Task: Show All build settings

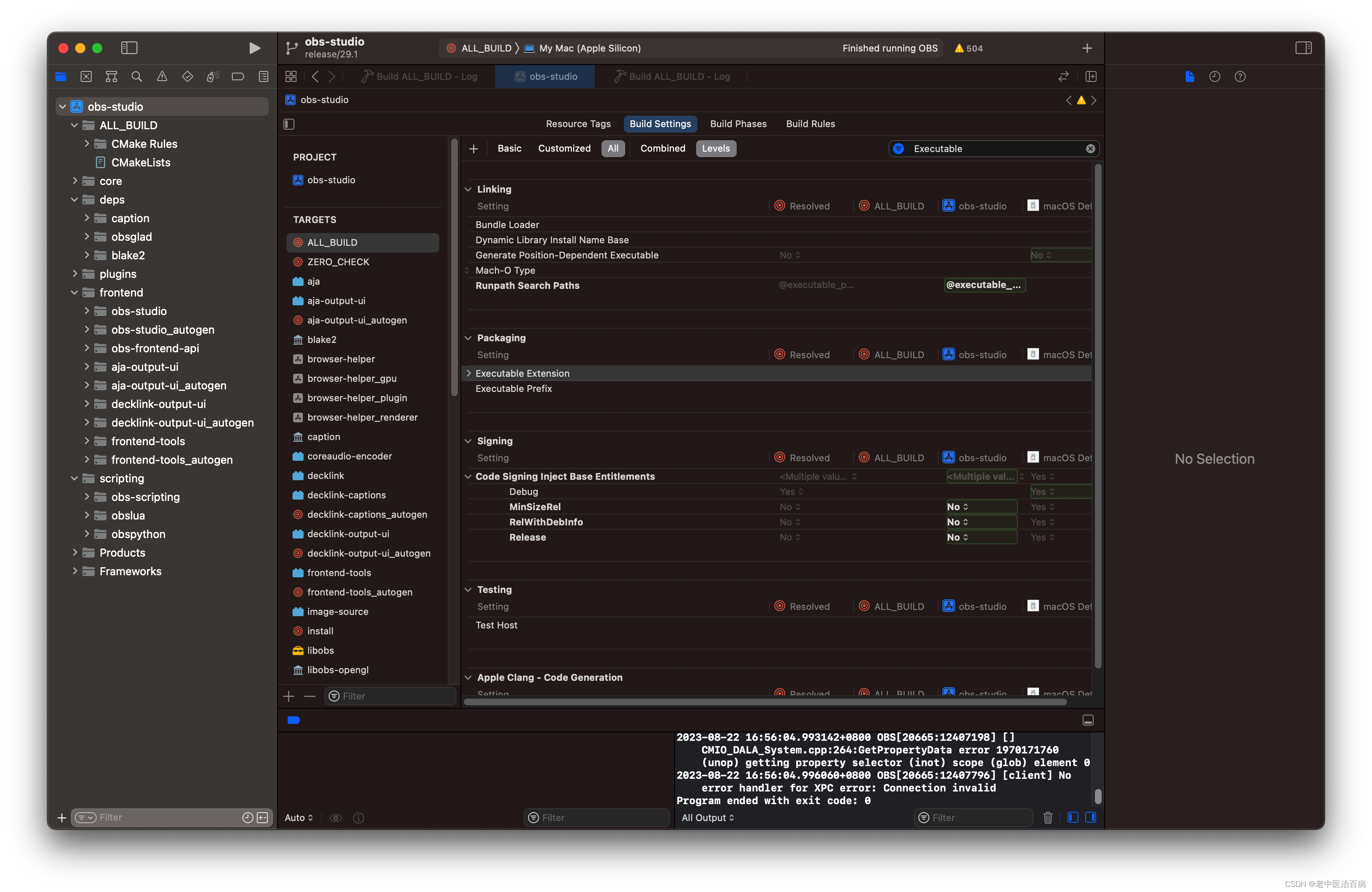Action: click(613, 148)
